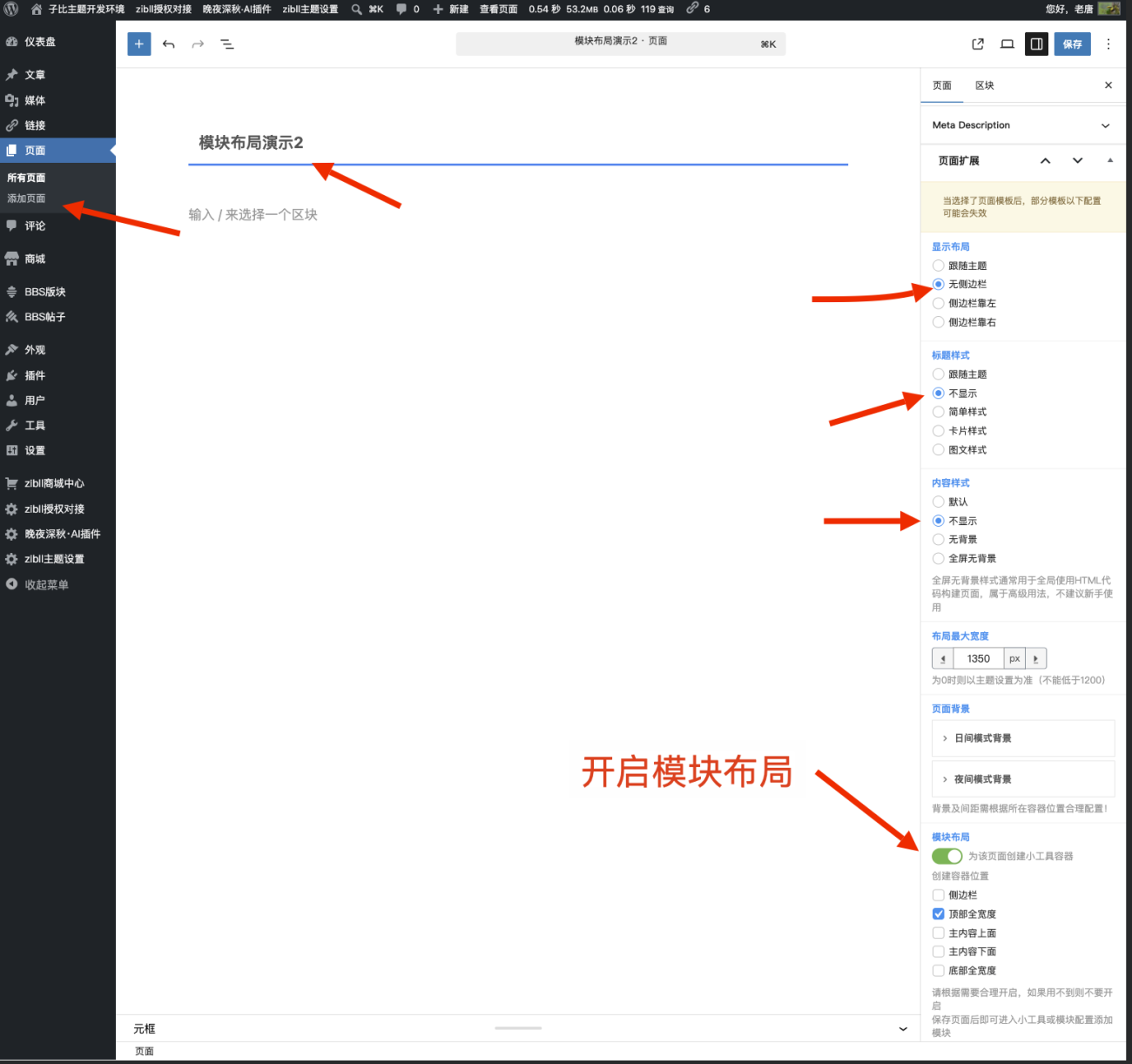Click the admin bar search icon
The height and width of the screenshot is (1064, 1132).
[357, 9]
